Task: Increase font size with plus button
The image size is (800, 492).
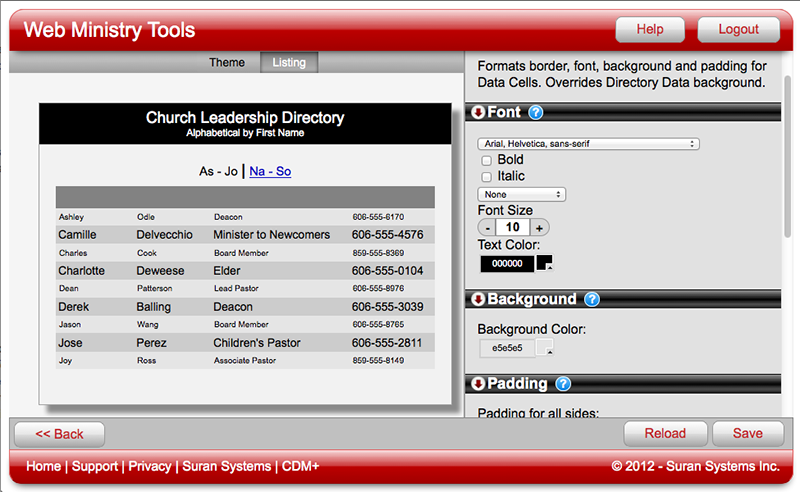Action: click(540, 228)
